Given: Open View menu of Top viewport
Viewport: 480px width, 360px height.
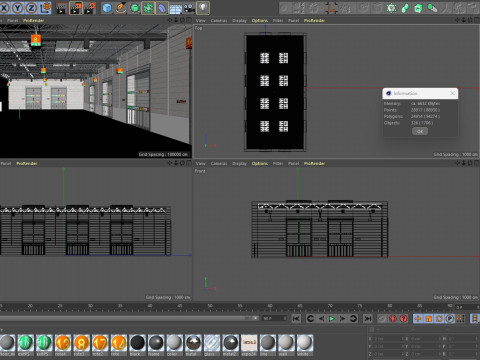Looking at the screenshot, I should [x=200, y=21].
